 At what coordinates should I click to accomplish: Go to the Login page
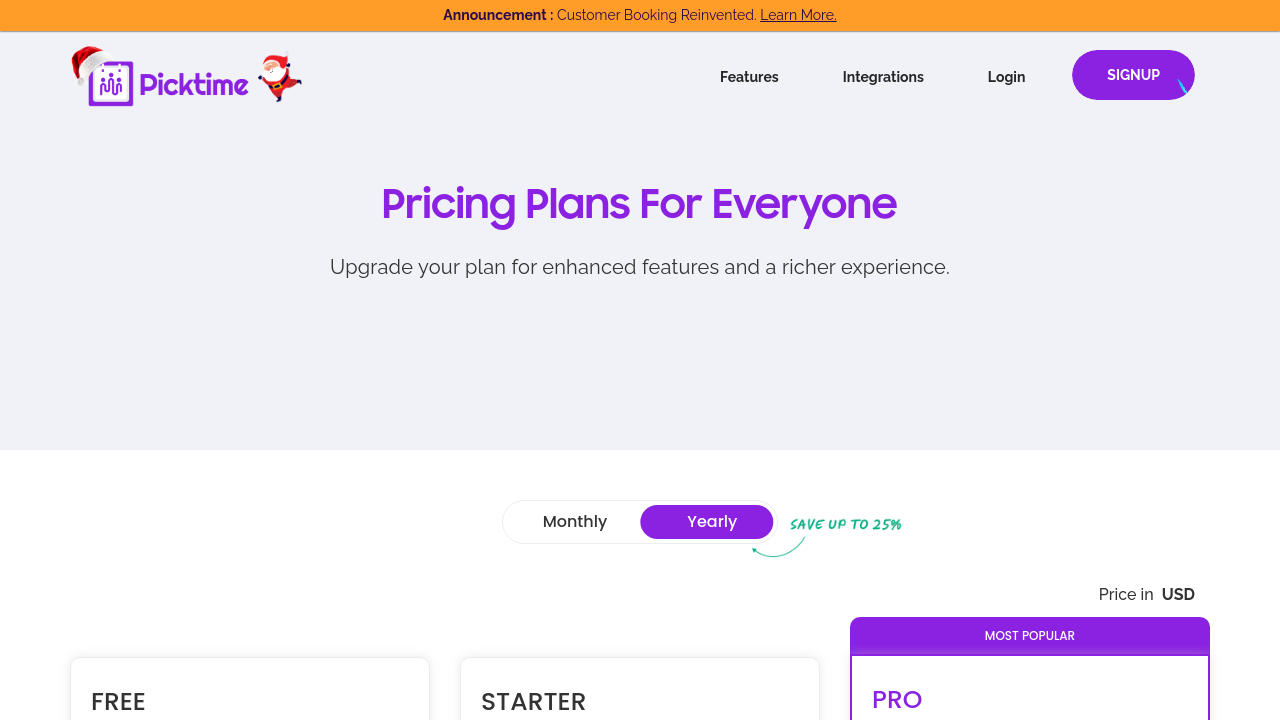tap(1006, 77)
